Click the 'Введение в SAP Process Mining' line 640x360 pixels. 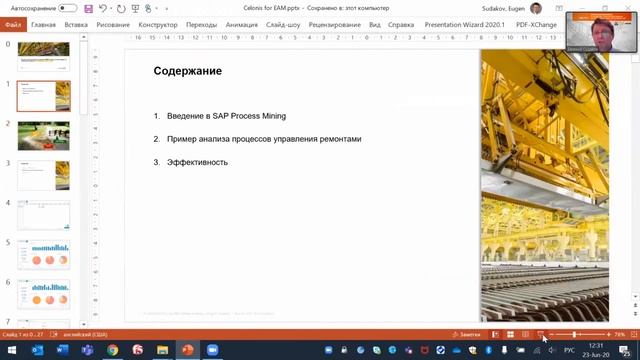(227, 116)
